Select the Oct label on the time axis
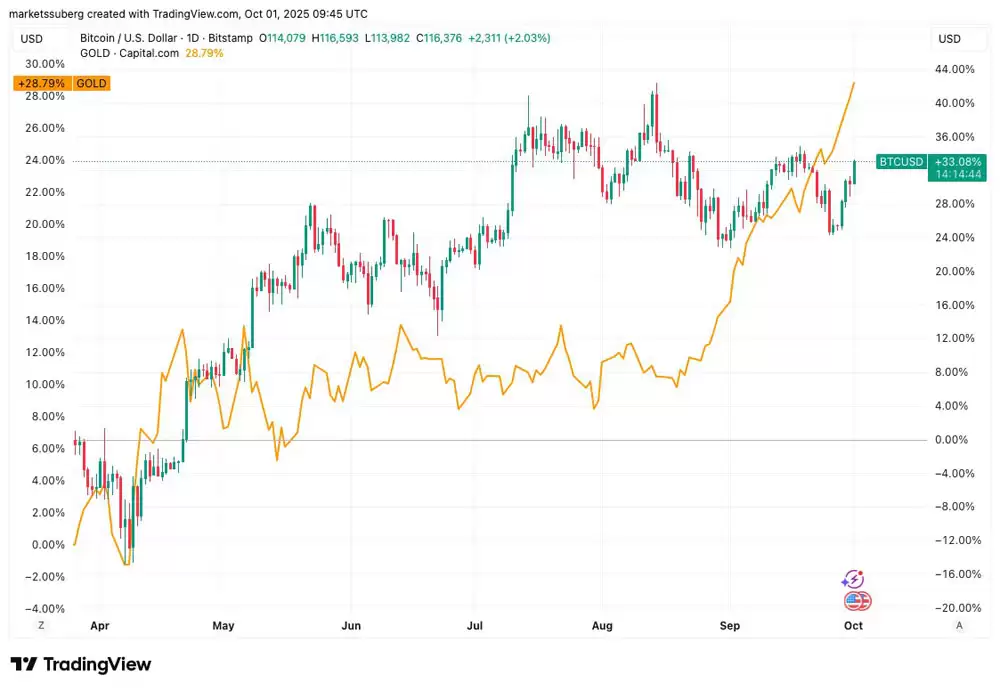 [853, 625]
